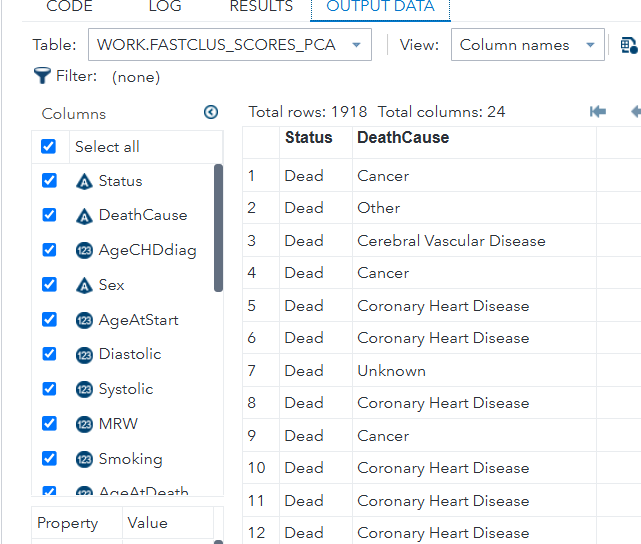Open the View dropdown showing Column names
Screen dimensions: 641x544
527,45
